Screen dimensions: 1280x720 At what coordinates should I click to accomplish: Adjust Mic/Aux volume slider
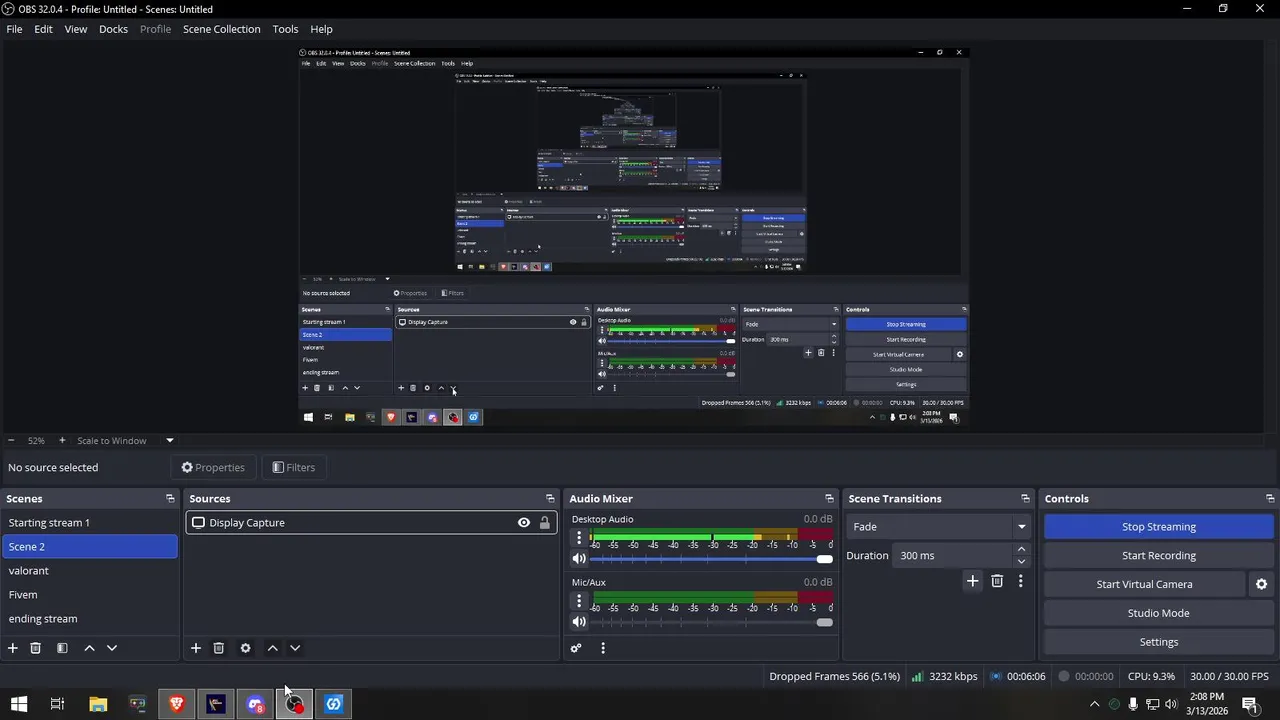click(712, 622)
